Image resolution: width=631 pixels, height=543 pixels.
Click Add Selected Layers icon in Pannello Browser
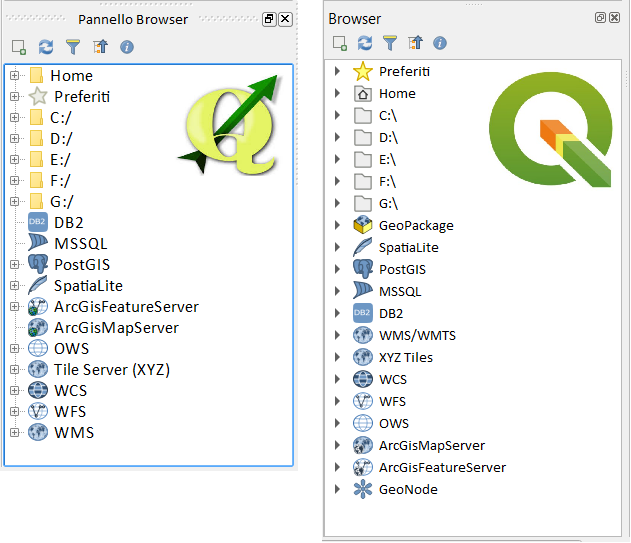coord(18,47)
